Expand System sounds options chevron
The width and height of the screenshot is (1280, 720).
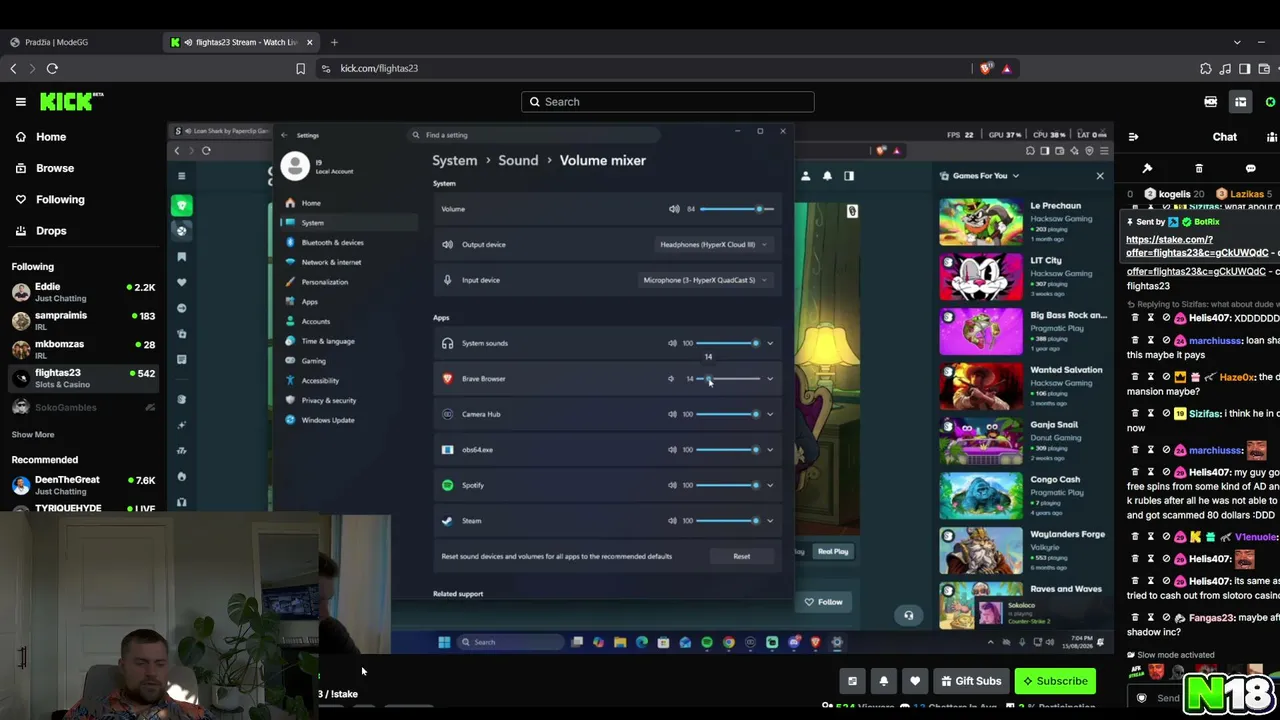click(769, 343)
